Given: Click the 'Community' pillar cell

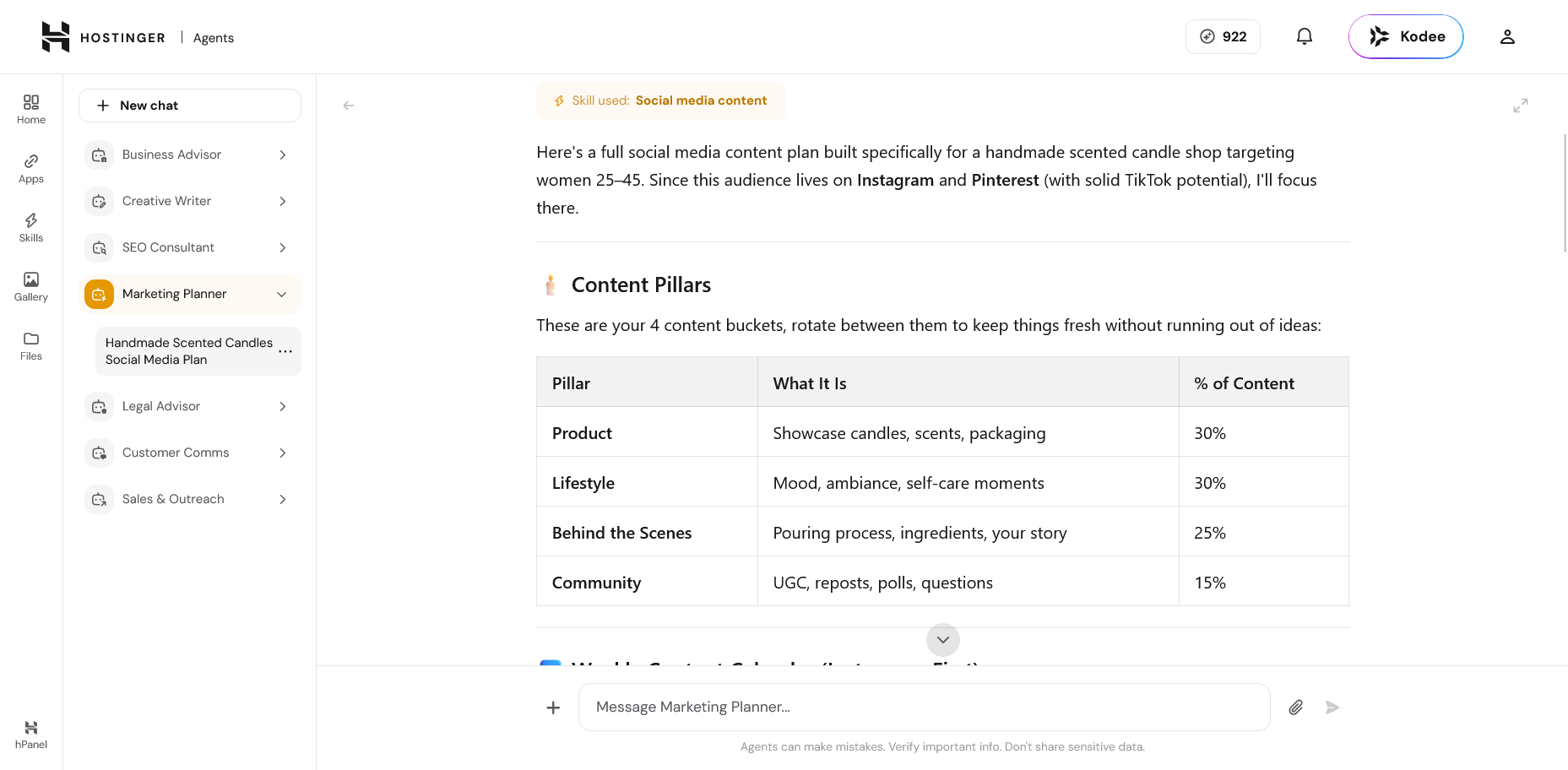Looking at the screenshot, I should [x=647, y=582].
